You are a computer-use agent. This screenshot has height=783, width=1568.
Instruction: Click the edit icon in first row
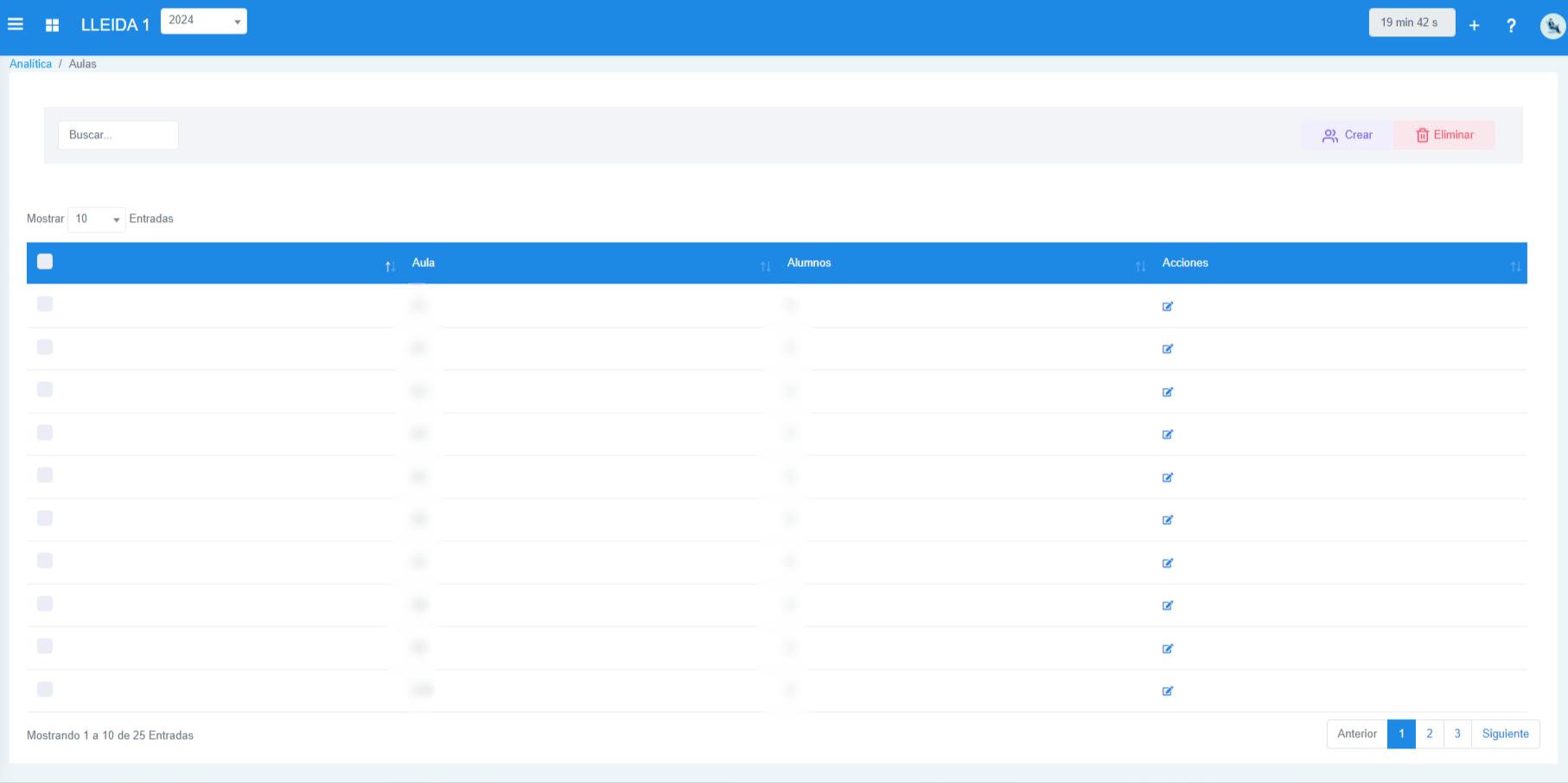[1167, 306]
